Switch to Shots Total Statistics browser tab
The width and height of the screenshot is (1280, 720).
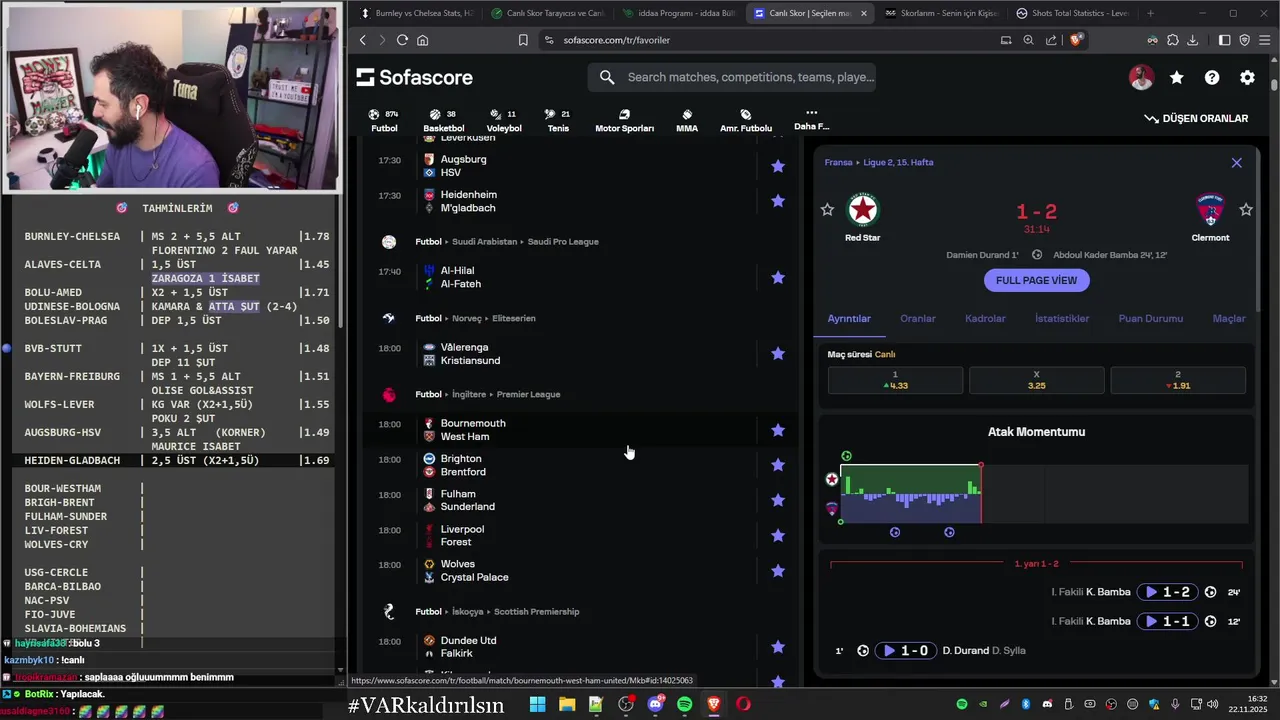(x=1073, y=13)
